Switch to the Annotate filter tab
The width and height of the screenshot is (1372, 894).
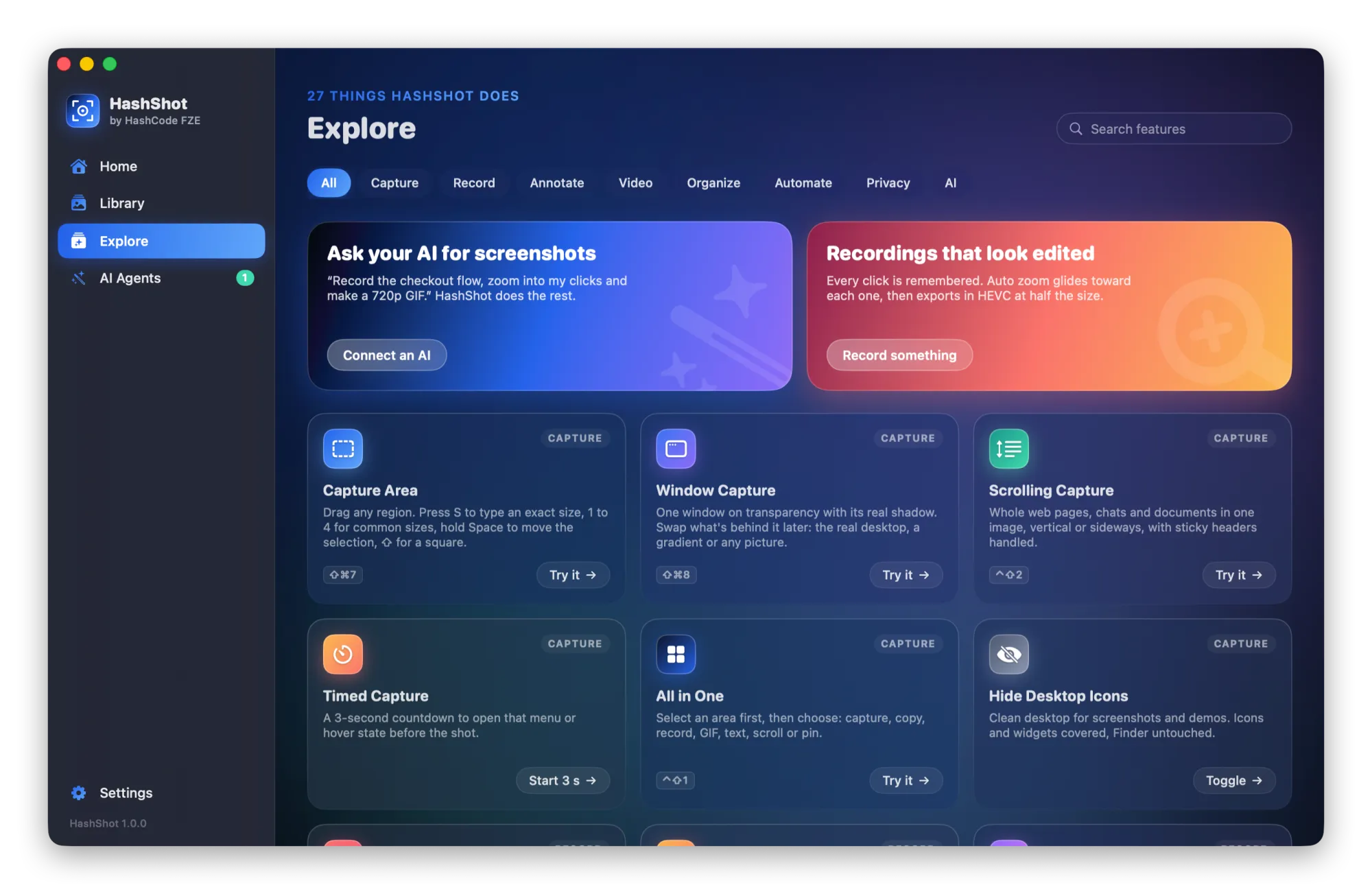point(557,183)
